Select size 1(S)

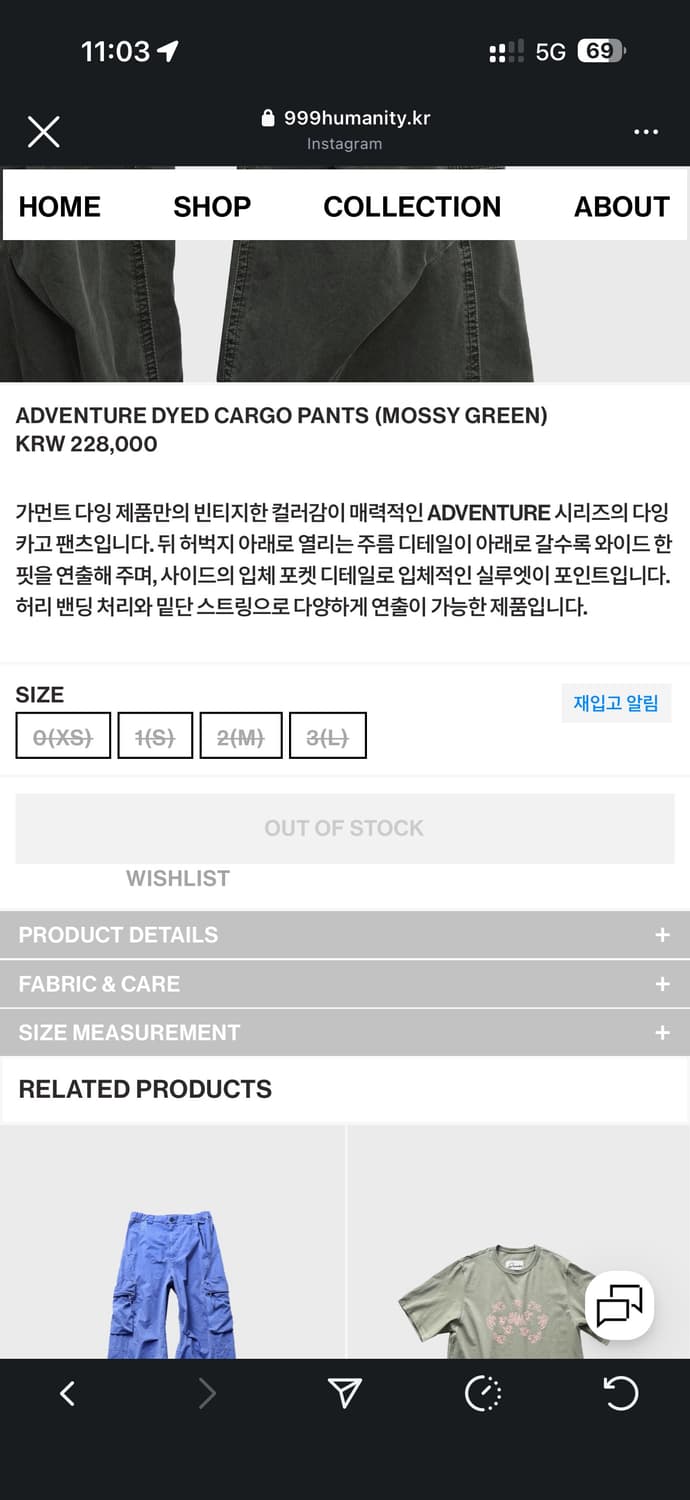click(155, 737)
